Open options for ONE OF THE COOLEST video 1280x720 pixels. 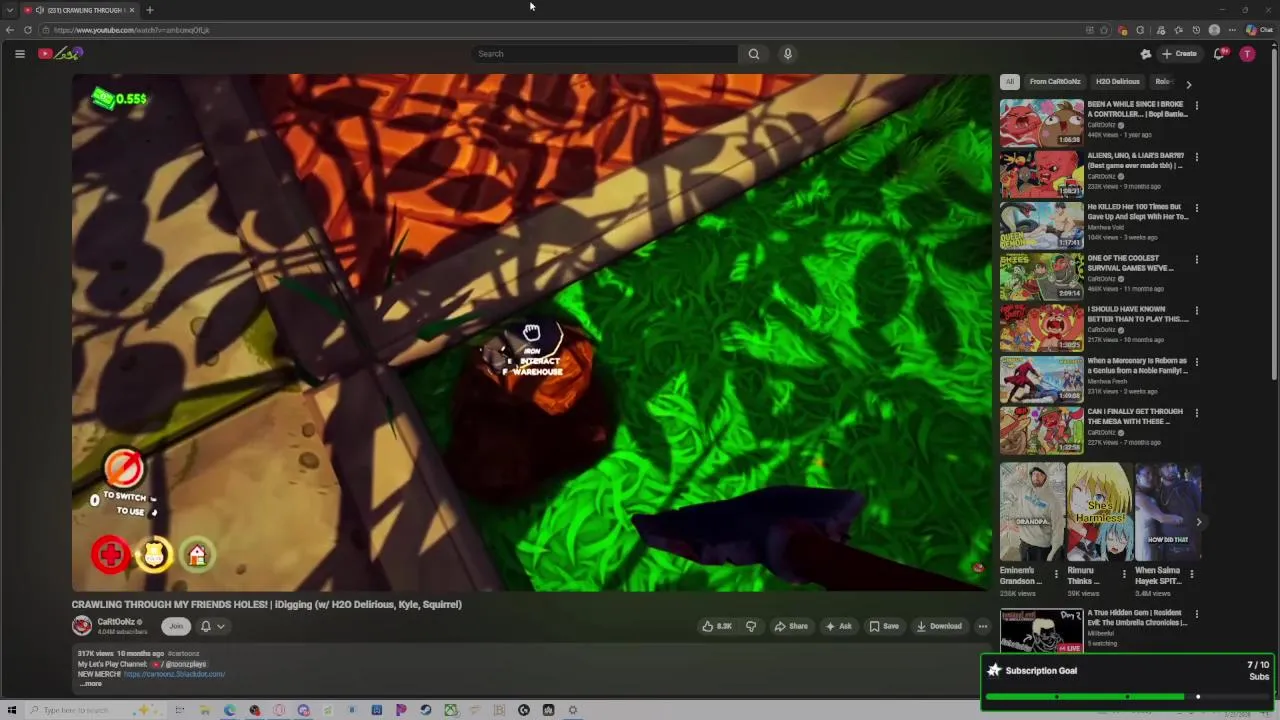click(1196, 260)
